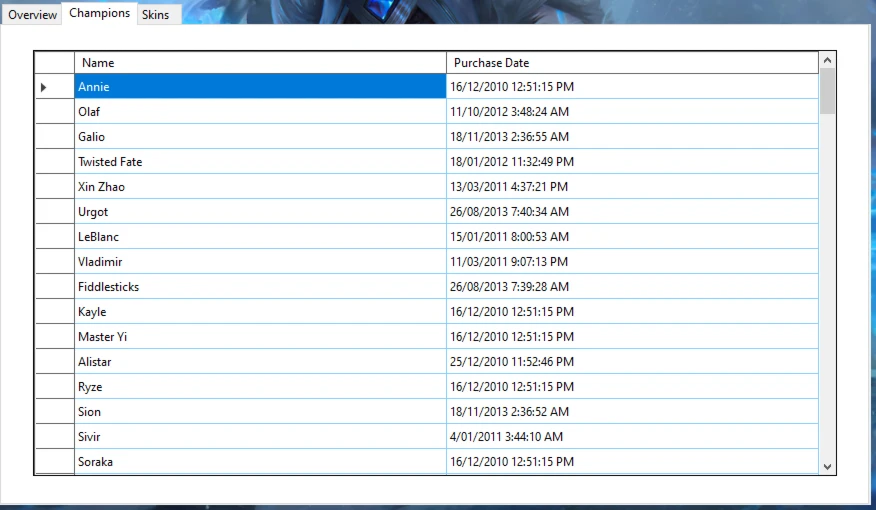876x510 pixels.
Task: Select the Urgot row header
Action: pos(54,212)
